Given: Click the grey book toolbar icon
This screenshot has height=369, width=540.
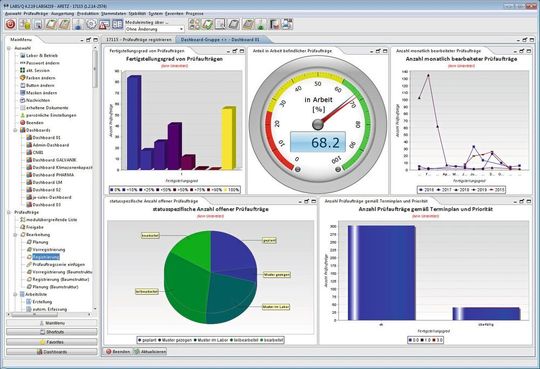Looking at the screenshot, I should point(234,24).
